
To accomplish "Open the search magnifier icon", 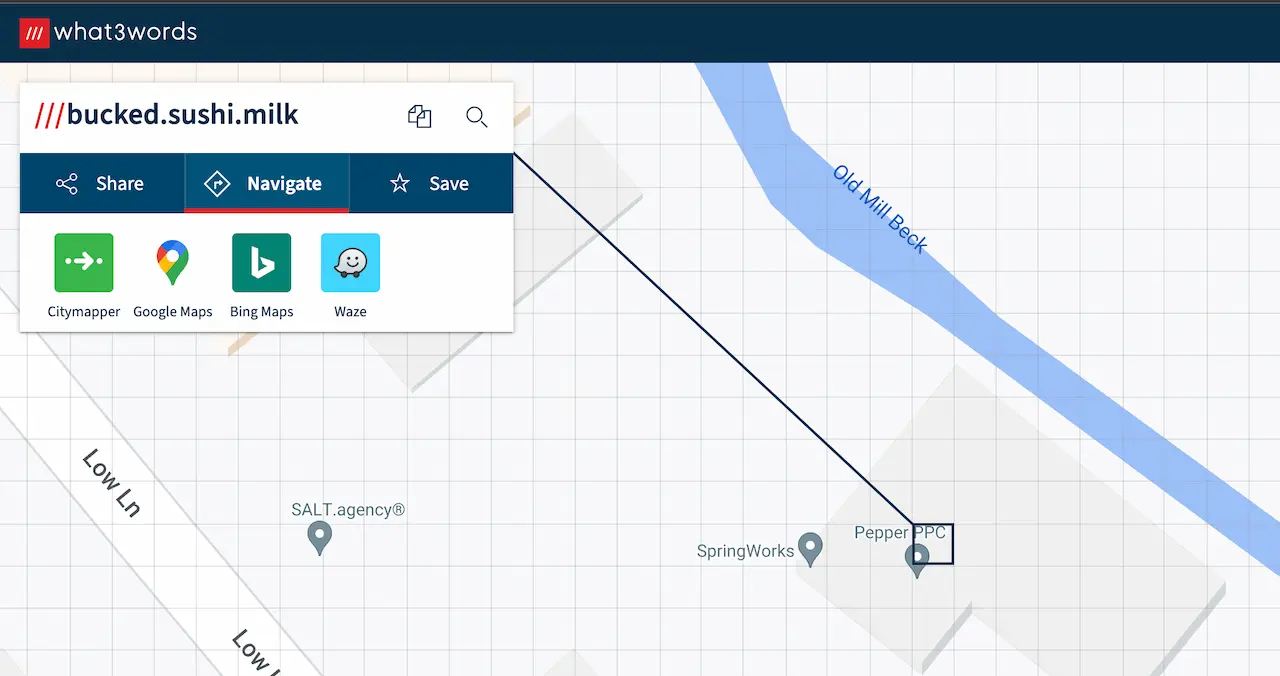I will pos(477,117).
